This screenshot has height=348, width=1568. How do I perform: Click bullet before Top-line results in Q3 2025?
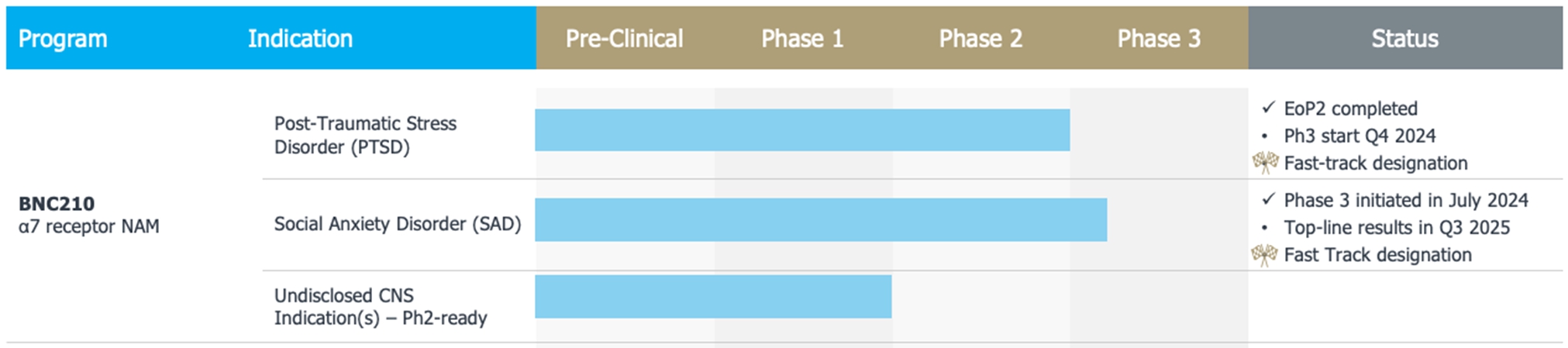point(1265,228)
